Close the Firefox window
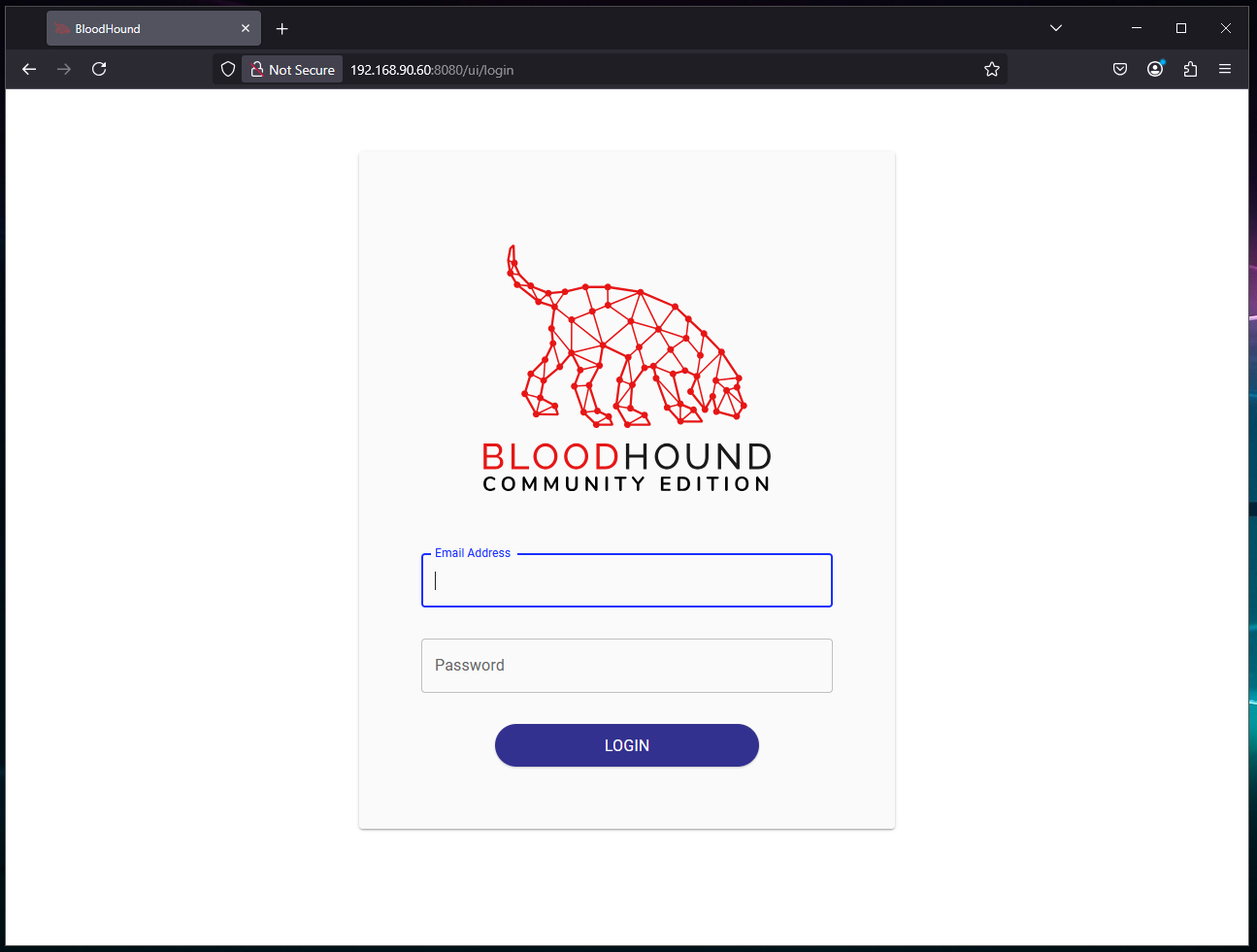Screen dimensions: 1257x952 tap(1226, 28)
